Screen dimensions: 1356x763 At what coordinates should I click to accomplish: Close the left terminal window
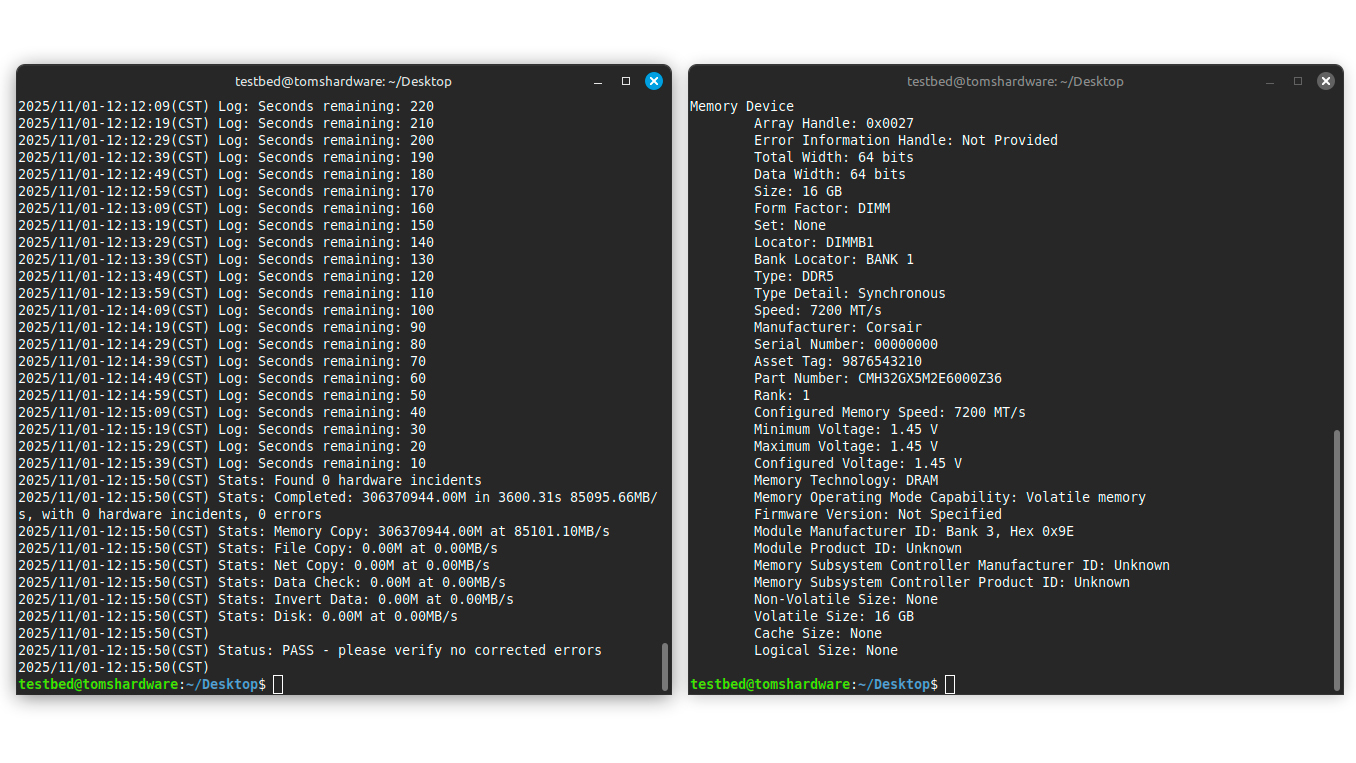[x=654, y=81]
